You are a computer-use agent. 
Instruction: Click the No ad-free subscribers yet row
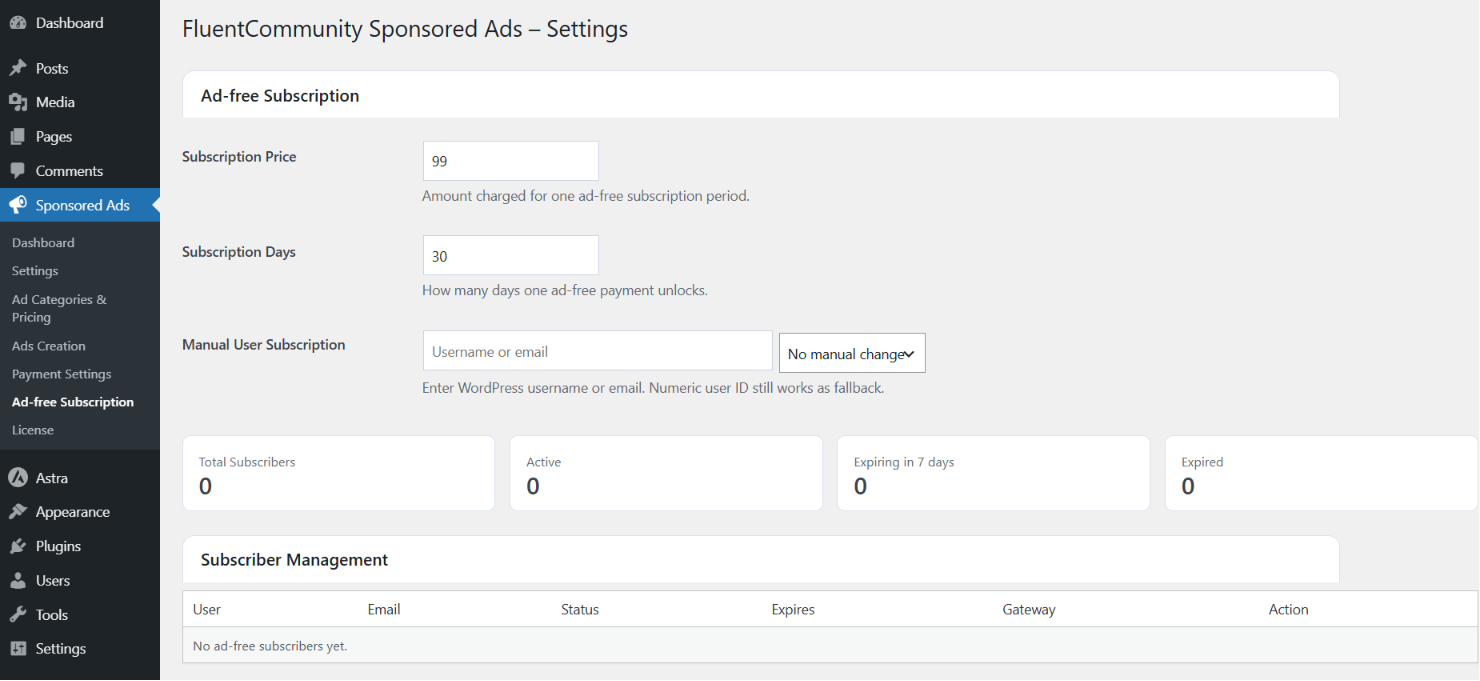[x=830, y=646]
